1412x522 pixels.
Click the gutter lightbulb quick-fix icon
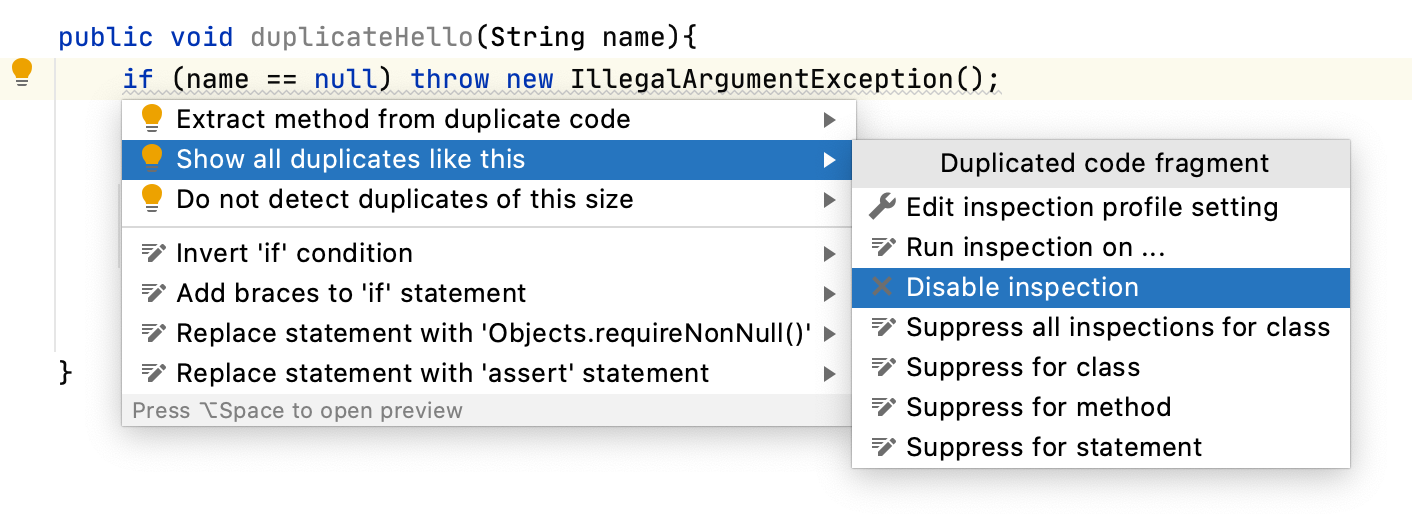click(22, 73)
